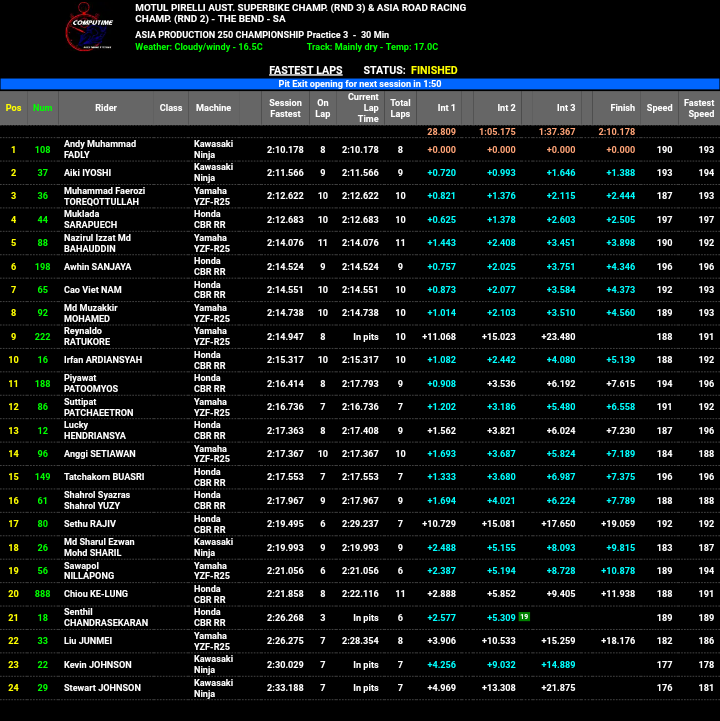Select rider Piyawat PATOOMYOS
This screenshot has height=721, width=720.
(91, 383)
